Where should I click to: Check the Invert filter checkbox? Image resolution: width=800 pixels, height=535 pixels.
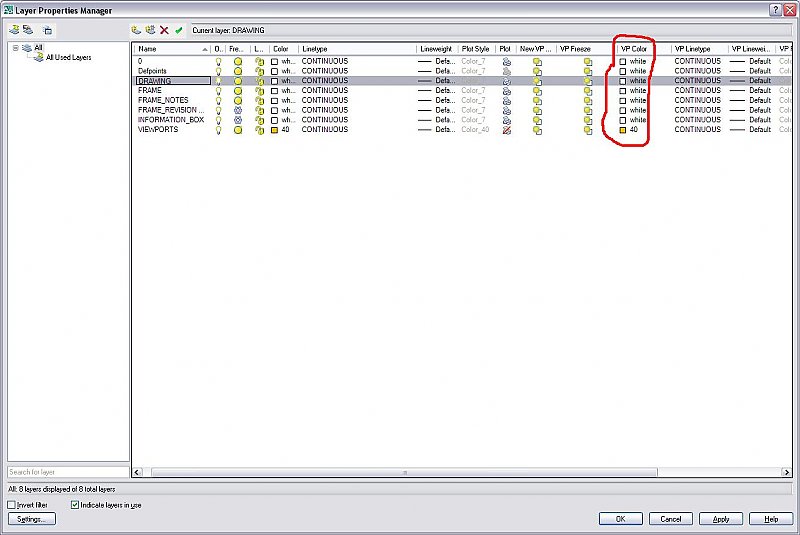coord(11,504)
